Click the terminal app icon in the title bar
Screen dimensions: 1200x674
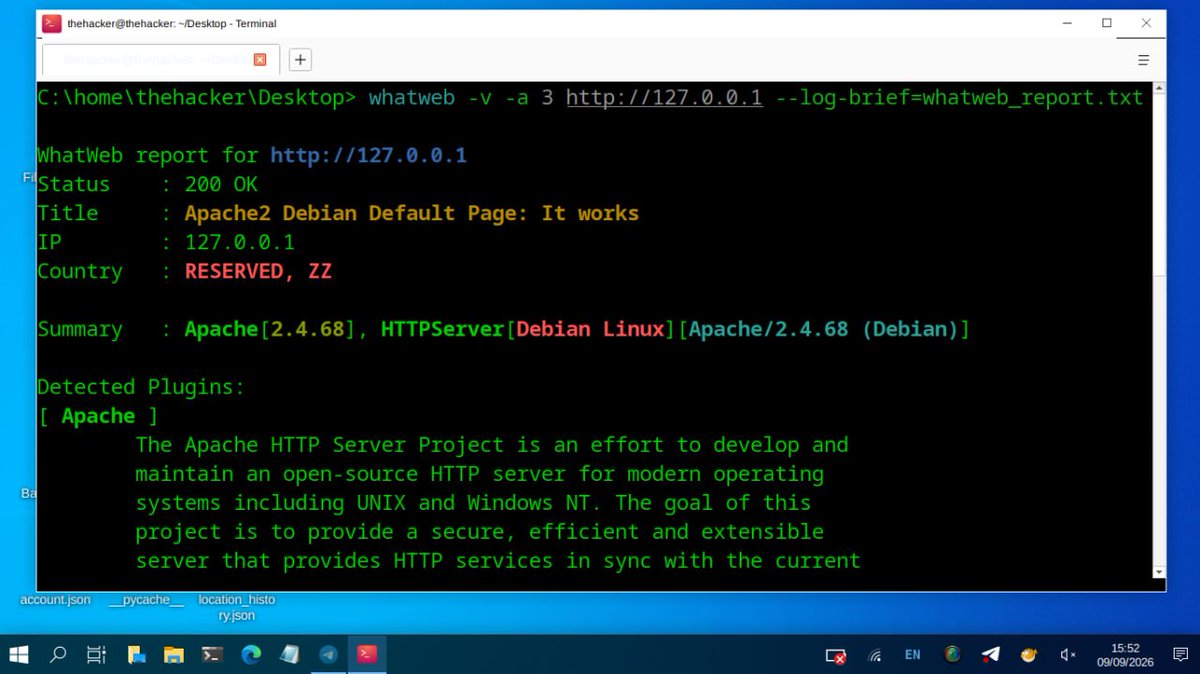pos(51,23)
